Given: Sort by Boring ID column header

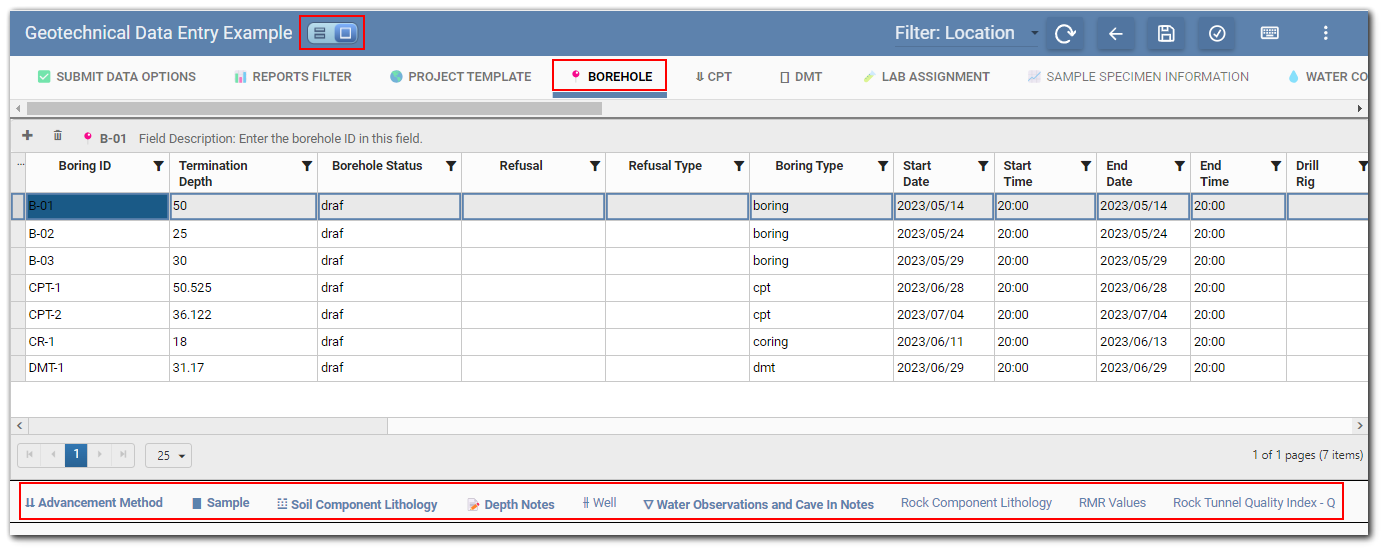Looking at the screenshot, I should pyautogui.click(x=85, y=166).
